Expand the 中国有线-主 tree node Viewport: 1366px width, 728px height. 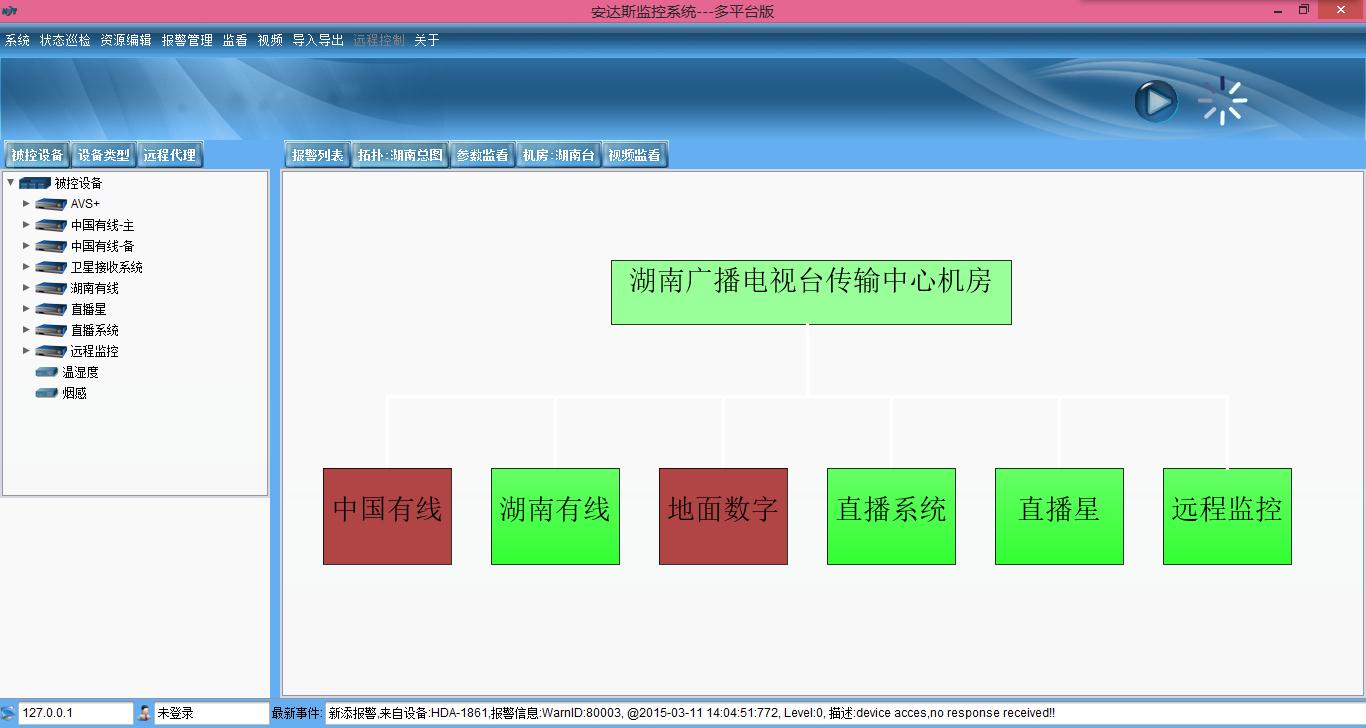[x=26, y=224]
